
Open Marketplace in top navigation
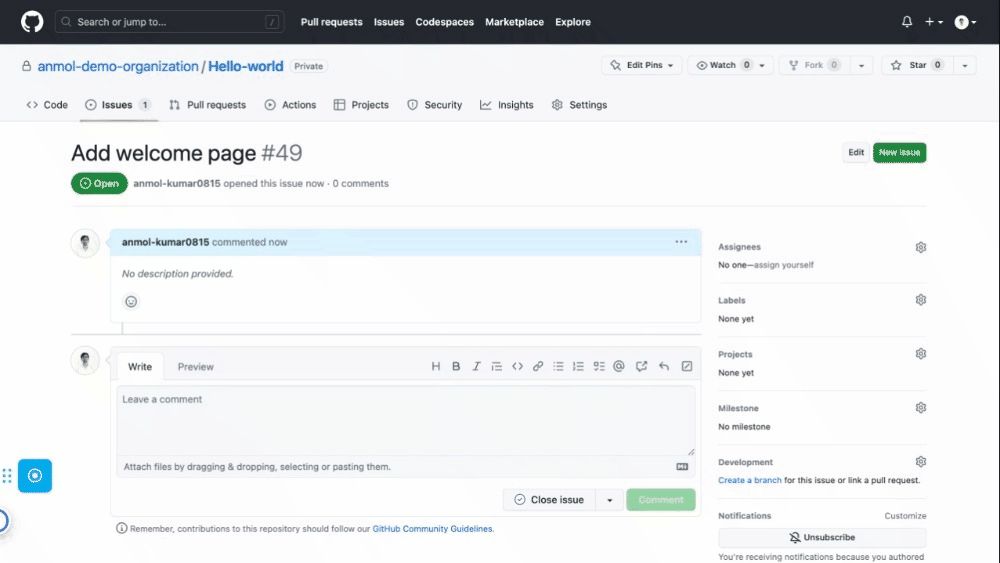tap(515, 22)
